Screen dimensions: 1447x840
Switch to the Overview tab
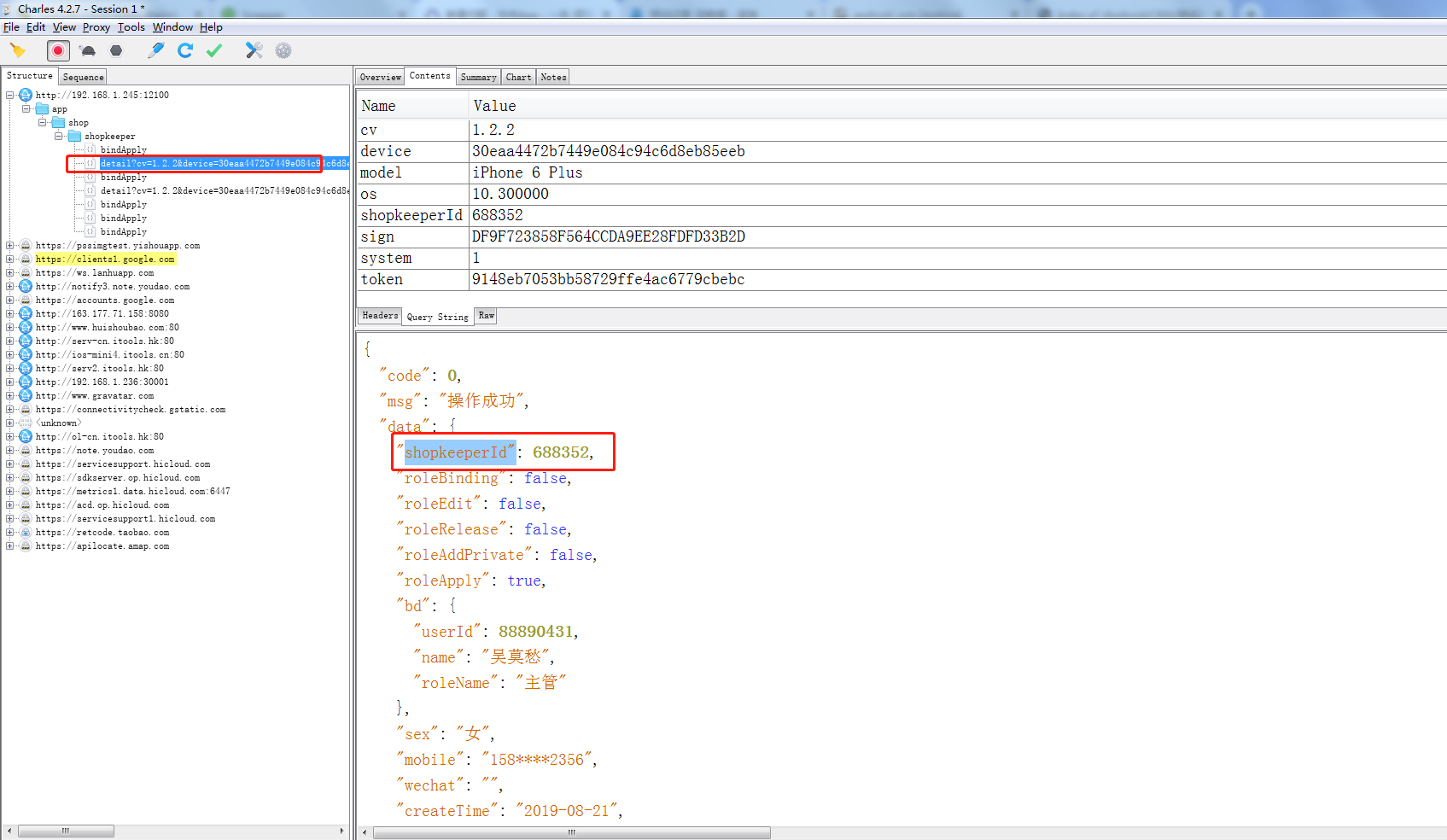(380, 77)
